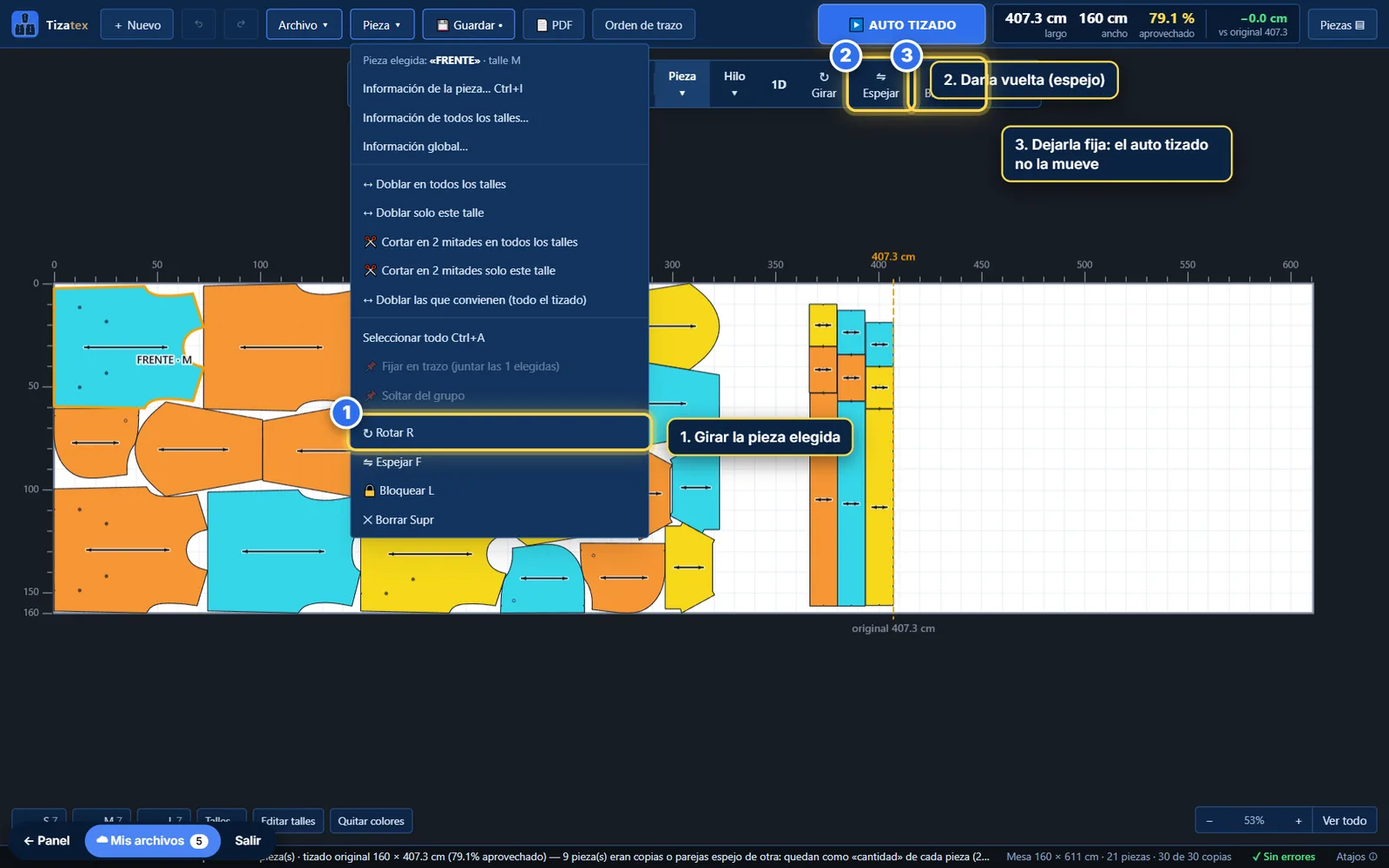Choose Seleccionar todo Ctrl+A

tap(499, 338)
